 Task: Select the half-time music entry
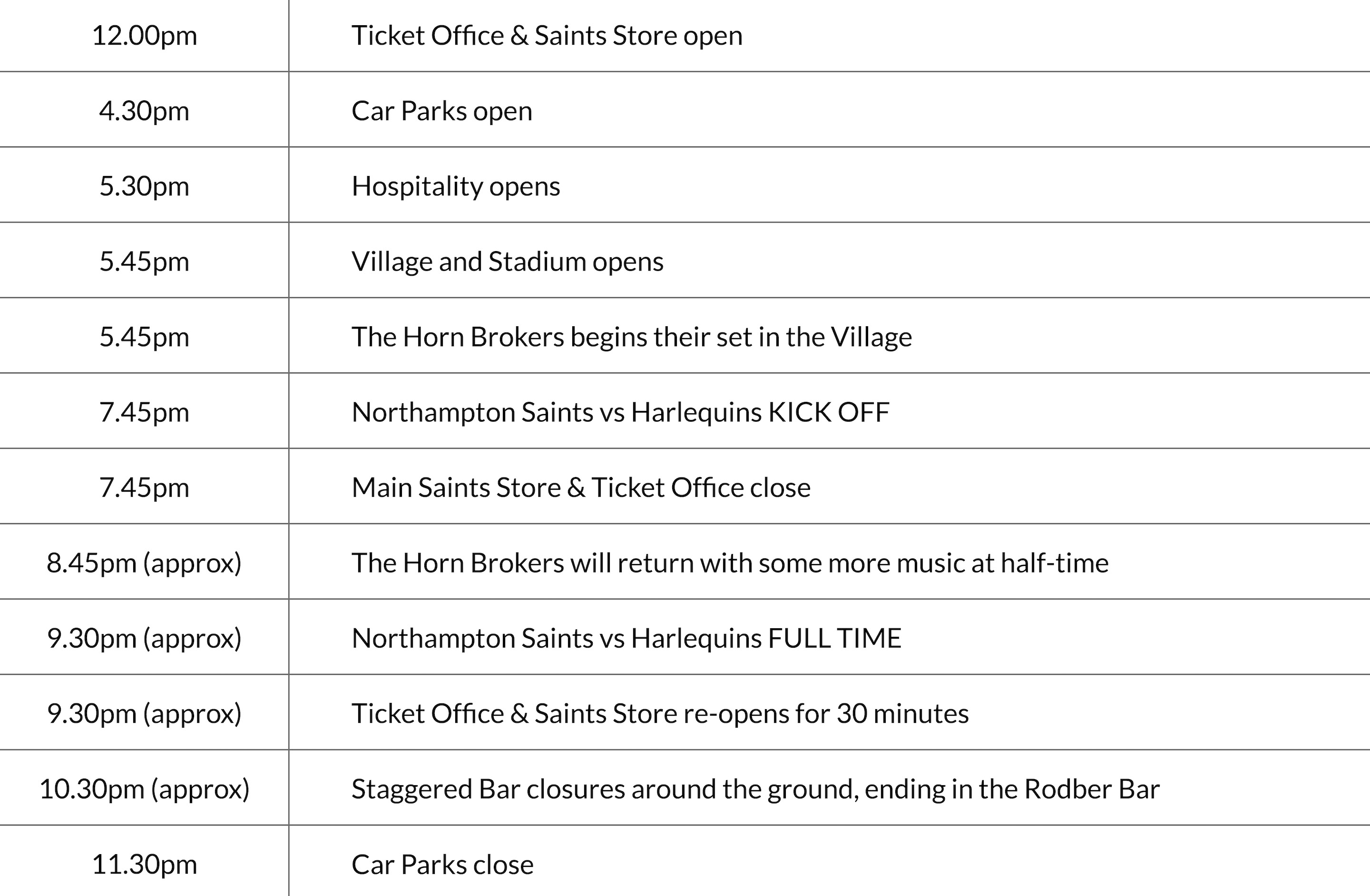[729, 564]
